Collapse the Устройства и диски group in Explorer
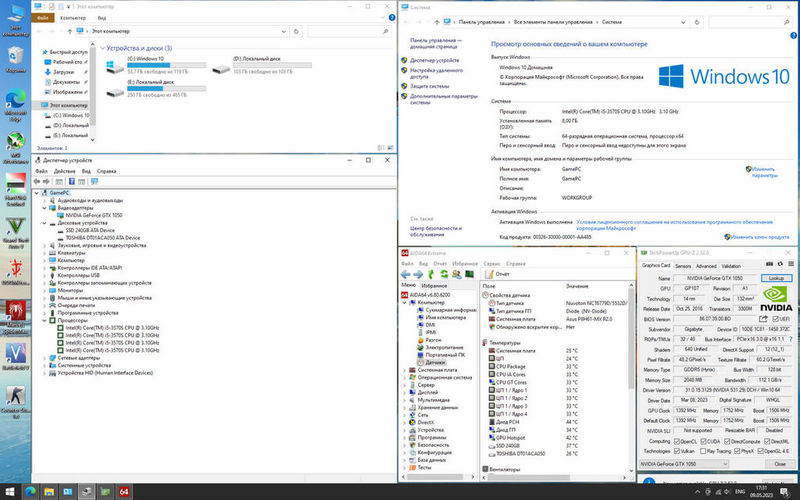 [x=103, y=48]
